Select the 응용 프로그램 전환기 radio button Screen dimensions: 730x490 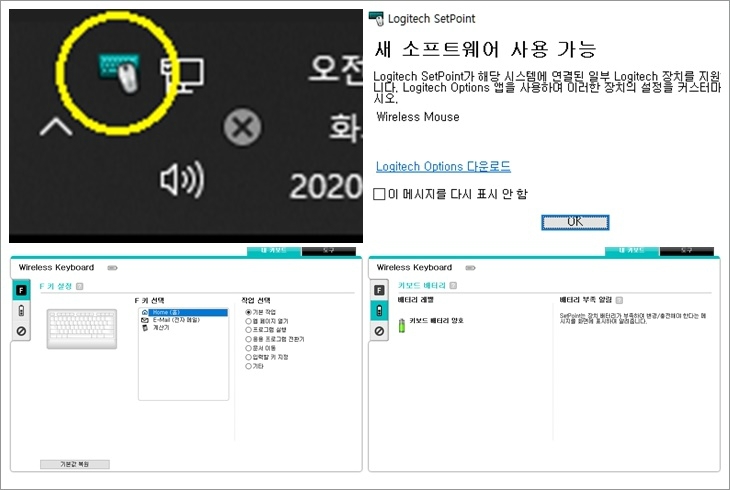[x=248, y=339]
